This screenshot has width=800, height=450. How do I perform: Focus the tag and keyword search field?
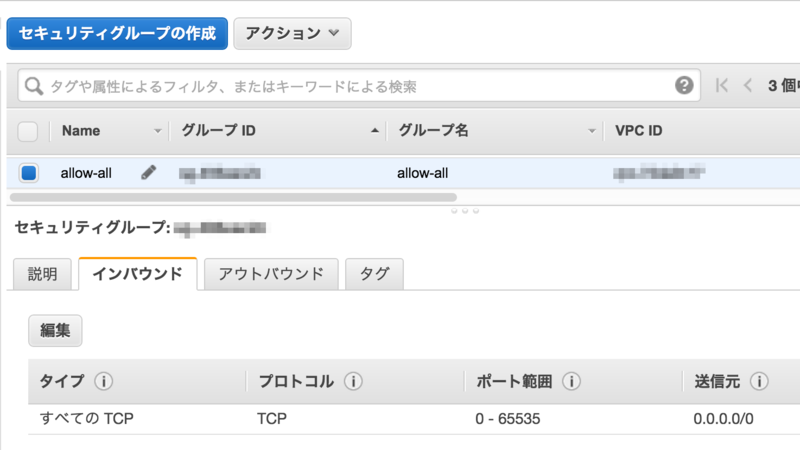click(x=350, y=86)
